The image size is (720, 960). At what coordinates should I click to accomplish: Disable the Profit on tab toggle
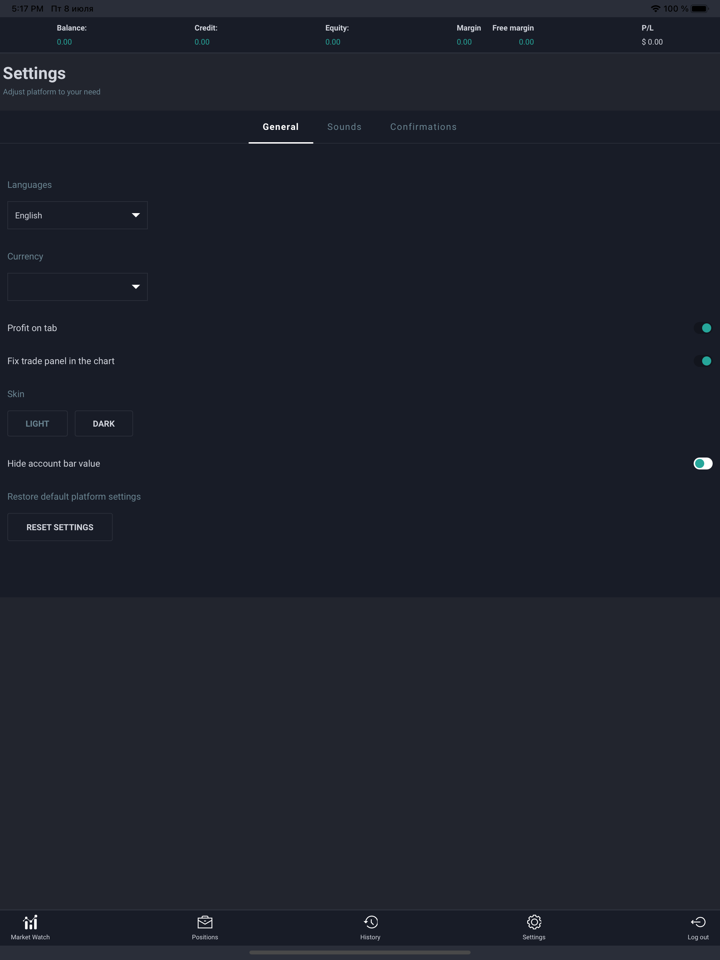tap(705, 328)
